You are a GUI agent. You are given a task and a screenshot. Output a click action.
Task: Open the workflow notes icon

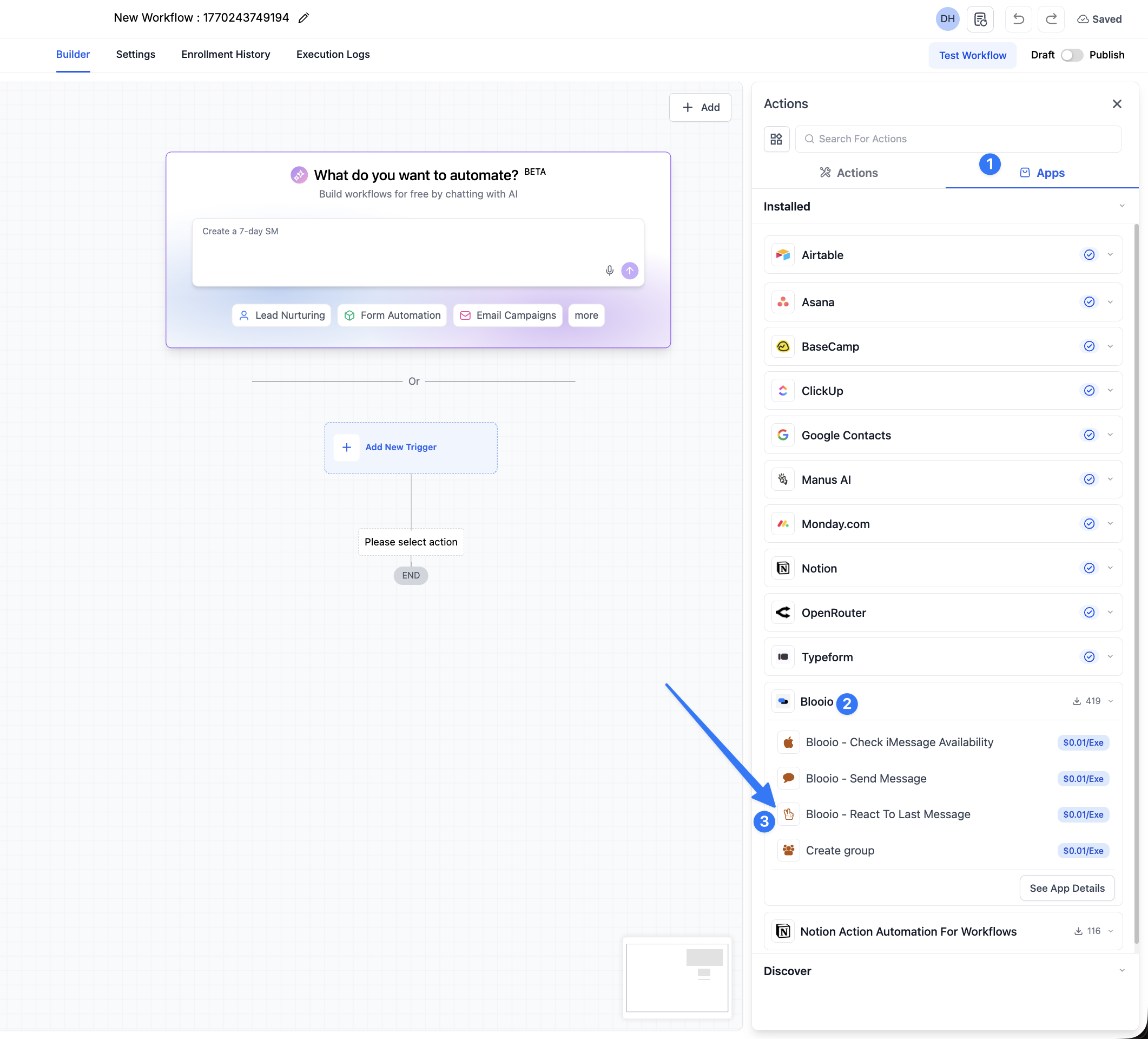pyautogui.click(x=980, y=19)
